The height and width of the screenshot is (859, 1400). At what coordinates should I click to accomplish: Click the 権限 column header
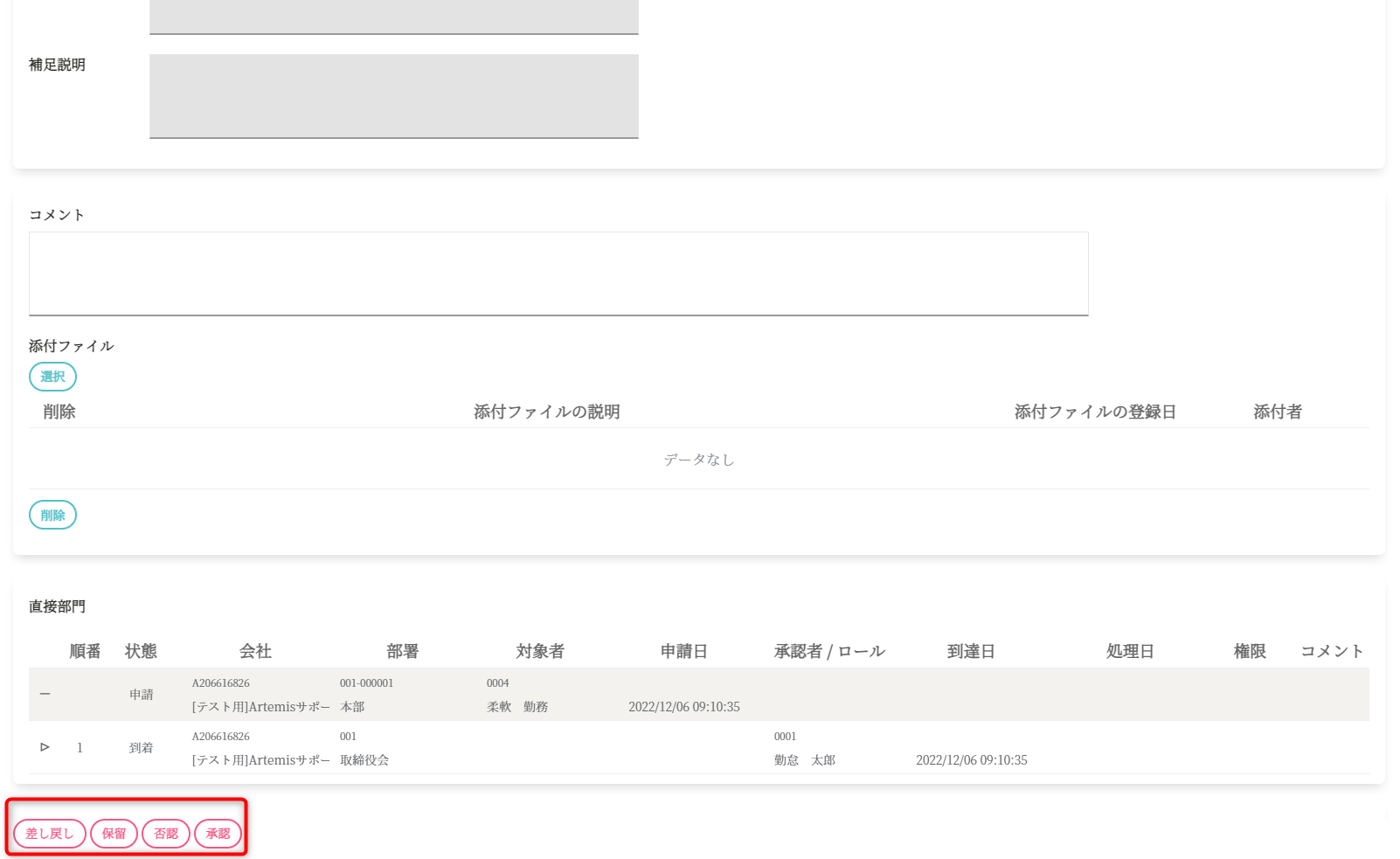[1249, 651]
